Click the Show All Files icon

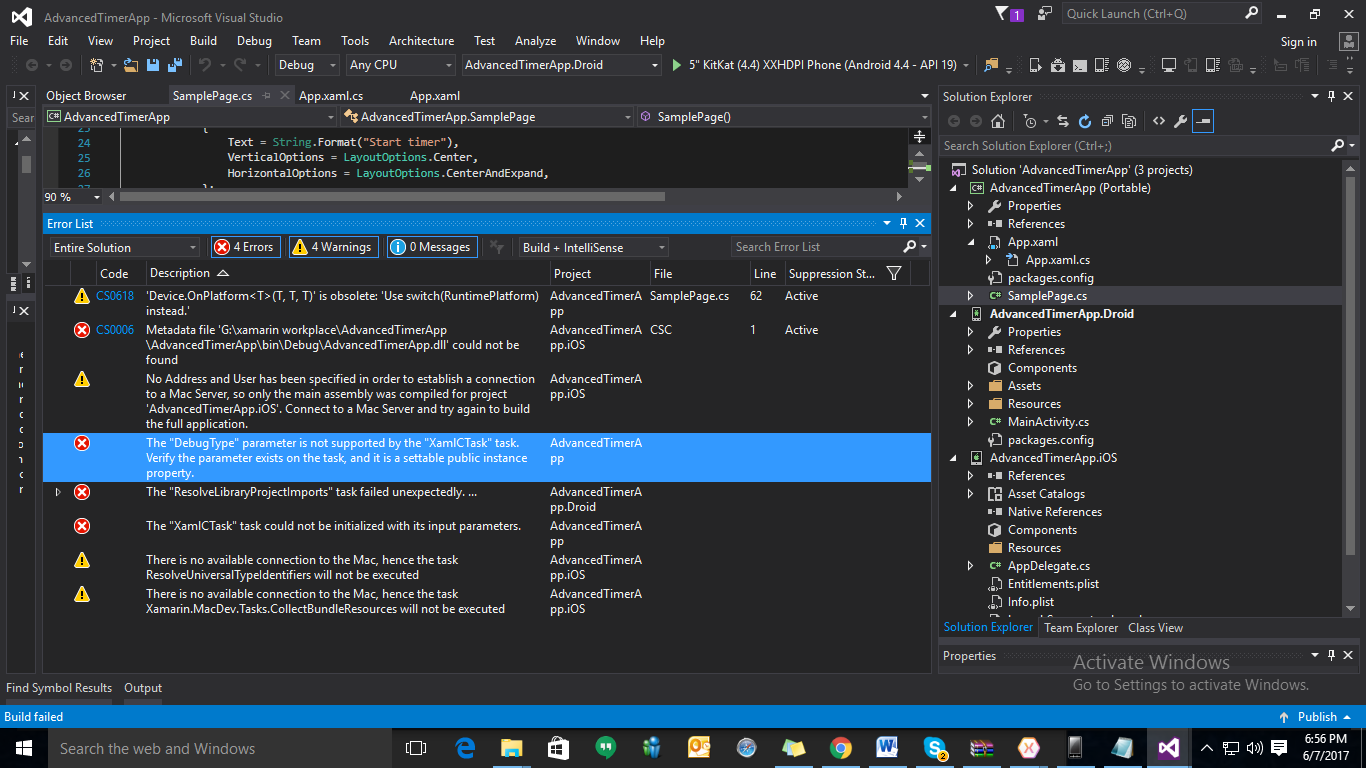point(1129,121)
